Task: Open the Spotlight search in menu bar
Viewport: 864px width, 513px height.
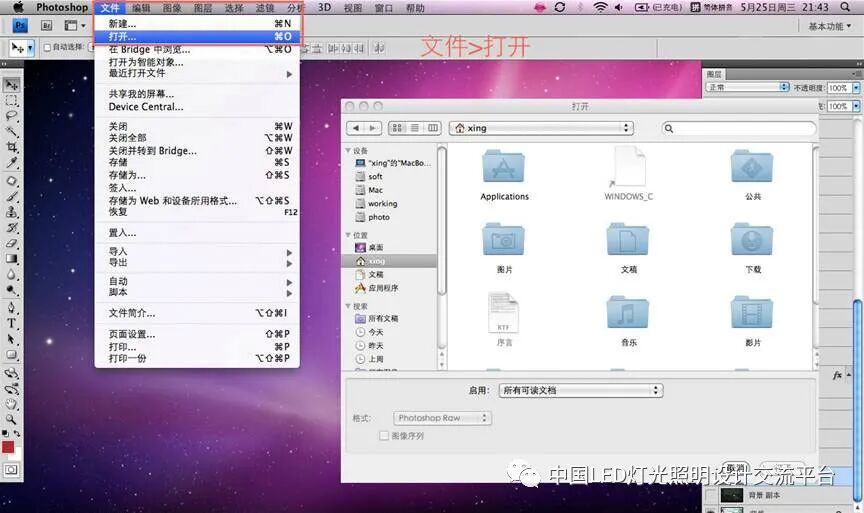Action: 845,7
